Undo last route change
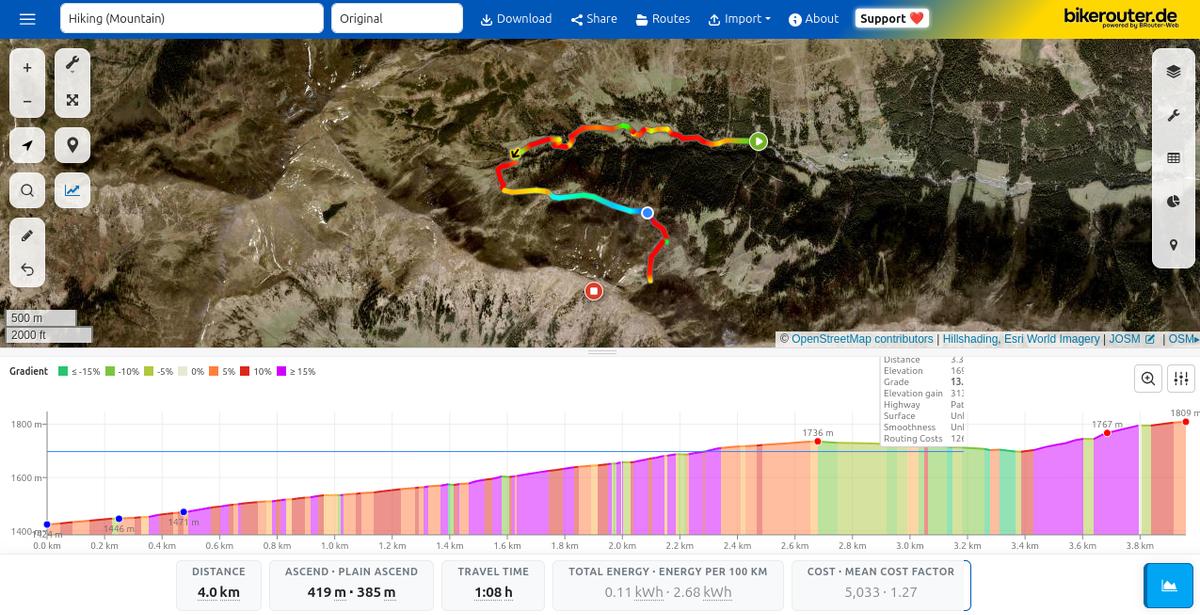The height and width of the screenshot is (615, 1200). 27,269
